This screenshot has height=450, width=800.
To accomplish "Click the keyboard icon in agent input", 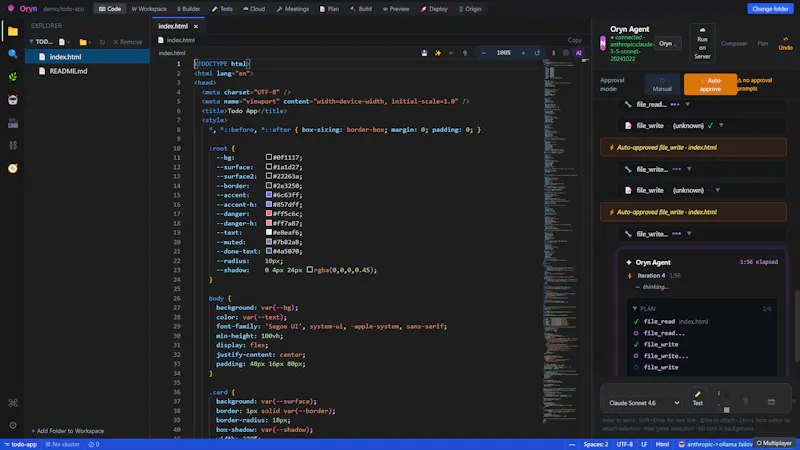I will 771,402.
